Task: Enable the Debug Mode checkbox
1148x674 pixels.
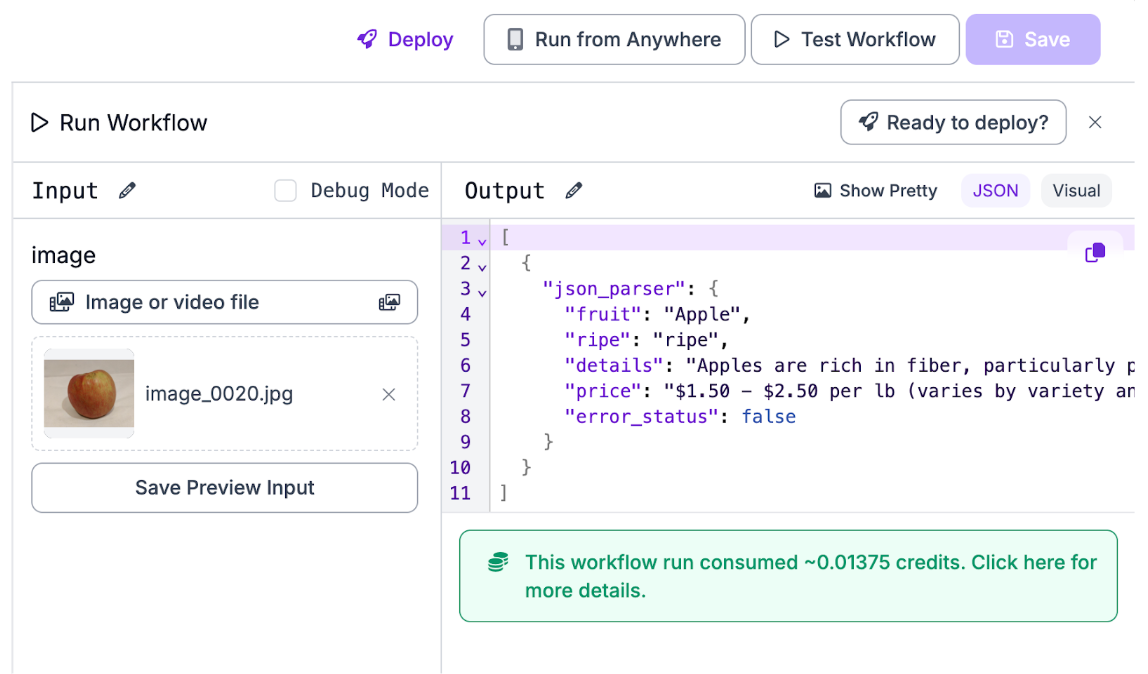Action: (286, 191)
